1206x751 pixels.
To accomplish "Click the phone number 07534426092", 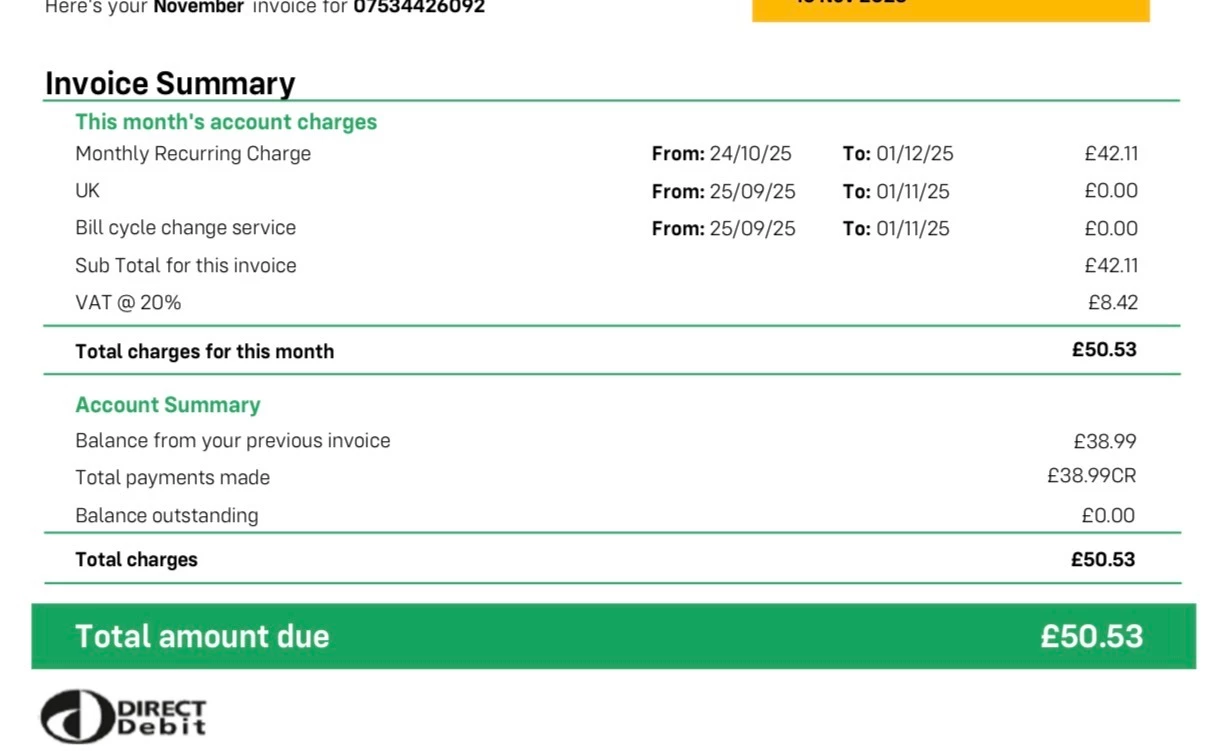I will [x=419, y=7].
